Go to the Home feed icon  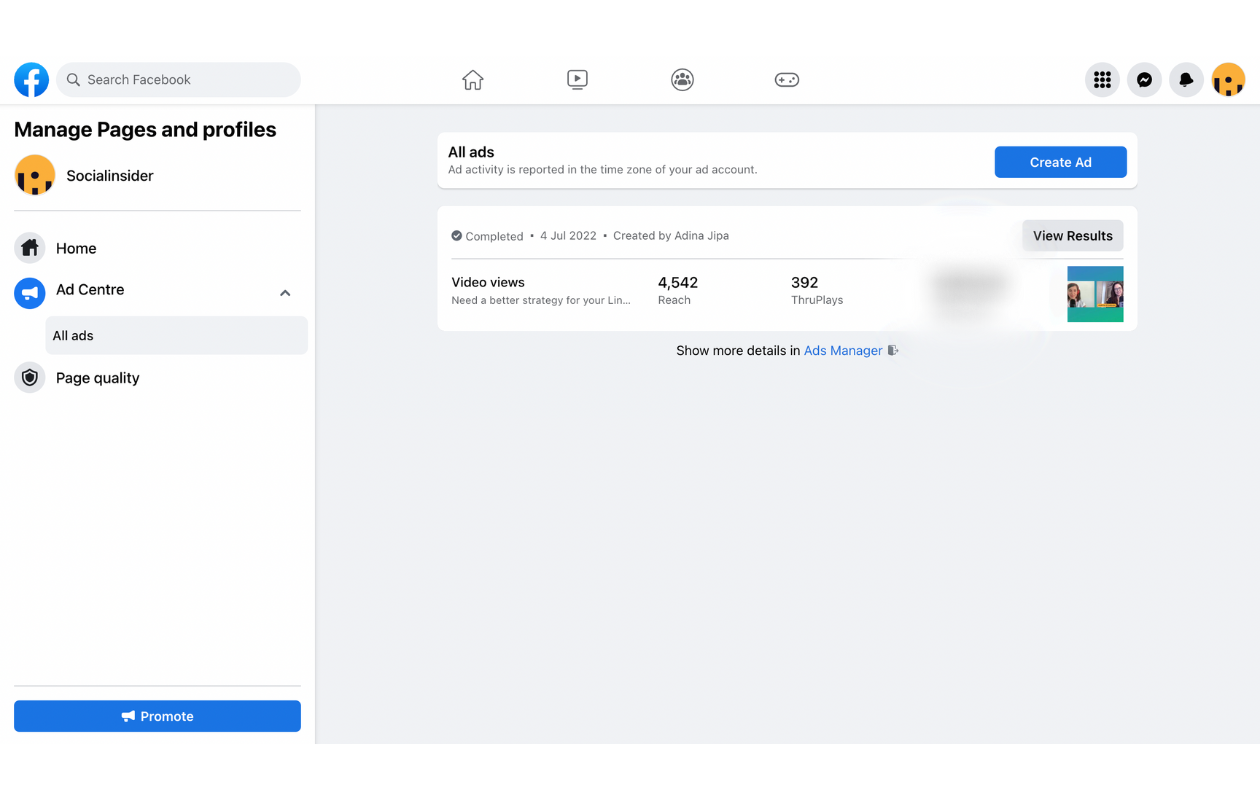[473, 80]
